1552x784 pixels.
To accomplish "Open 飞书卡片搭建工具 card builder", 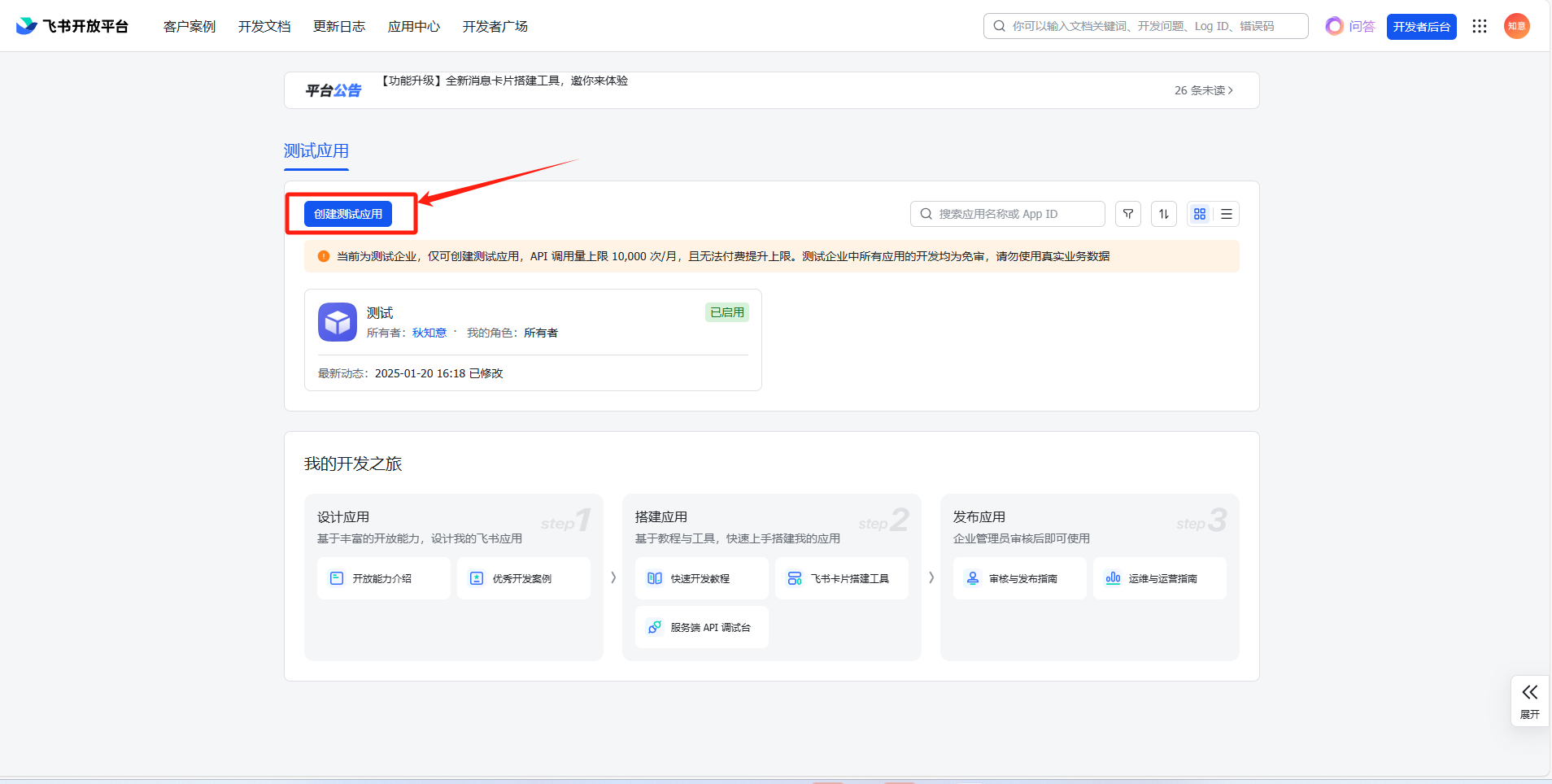I will pyautogui.click(x=841, y=578).
